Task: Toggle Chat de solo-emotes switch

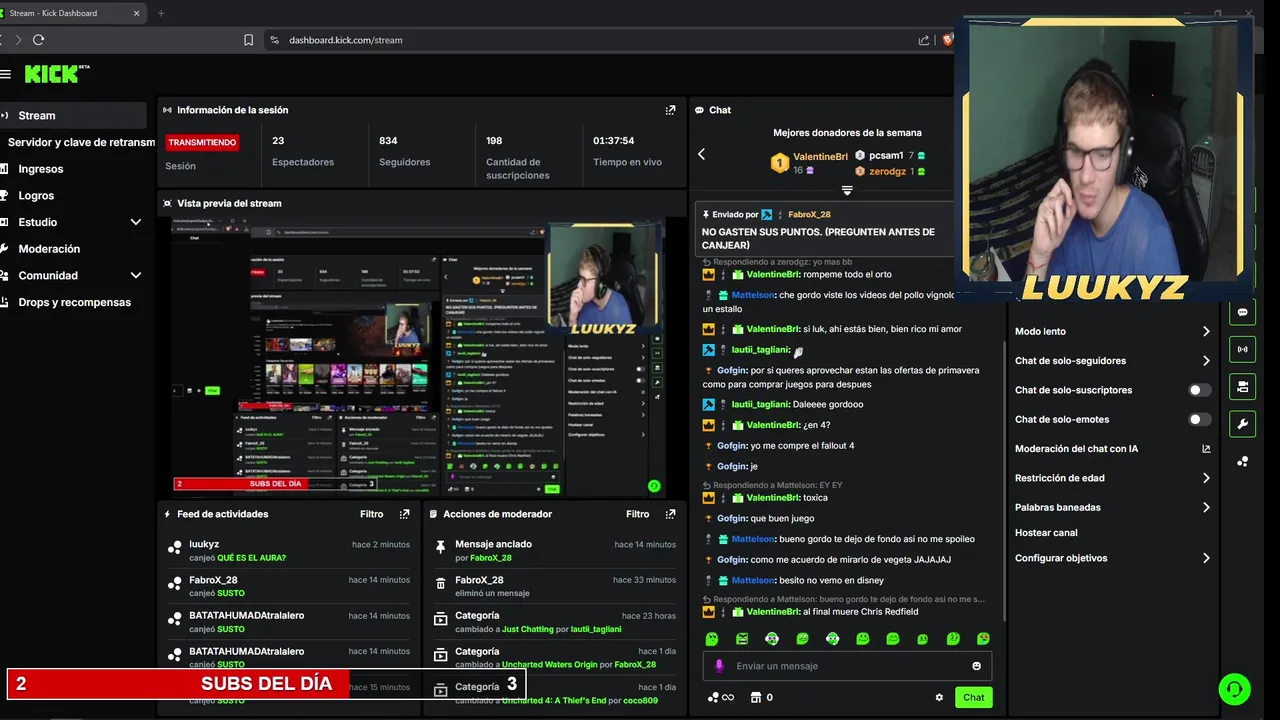Action: coord(1199,420)
